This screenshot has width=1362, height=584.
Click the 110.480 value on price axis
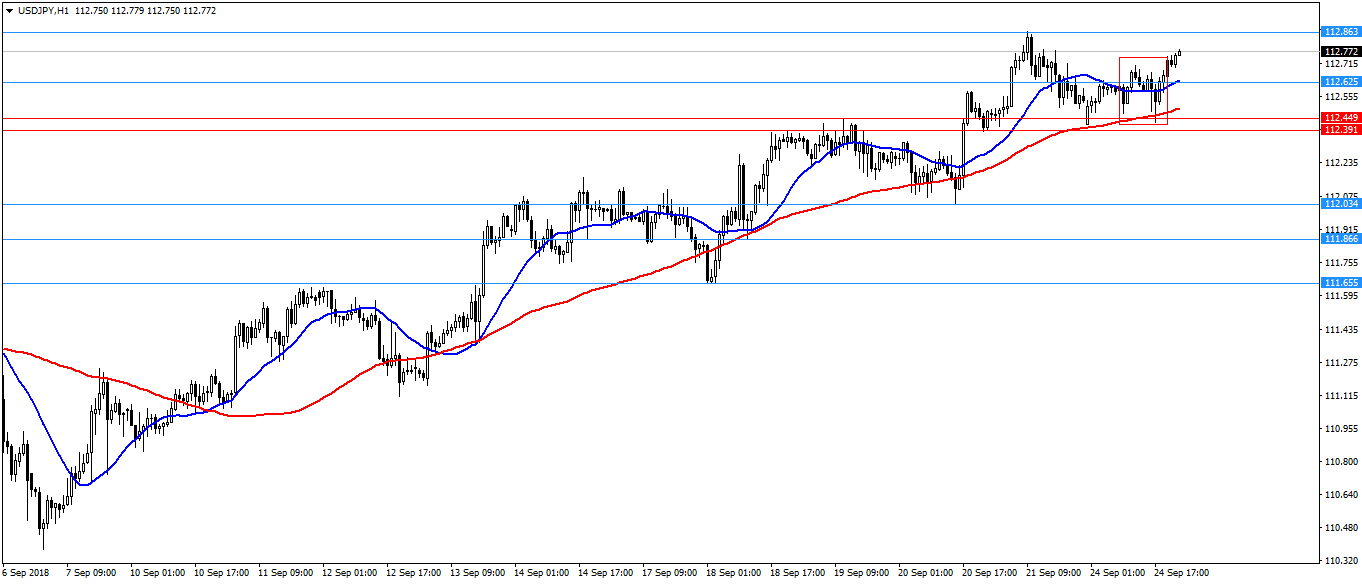[1341, 528]
